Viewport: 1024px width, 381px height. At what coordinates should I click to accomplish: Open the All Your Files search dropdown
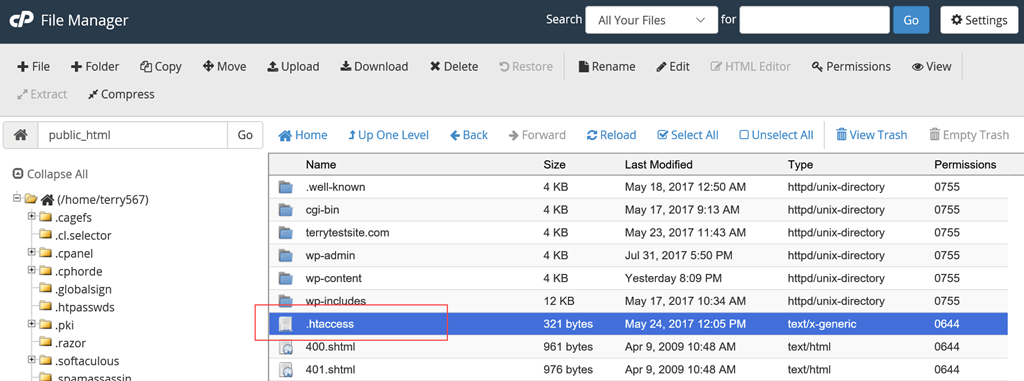tap(652, 20)
